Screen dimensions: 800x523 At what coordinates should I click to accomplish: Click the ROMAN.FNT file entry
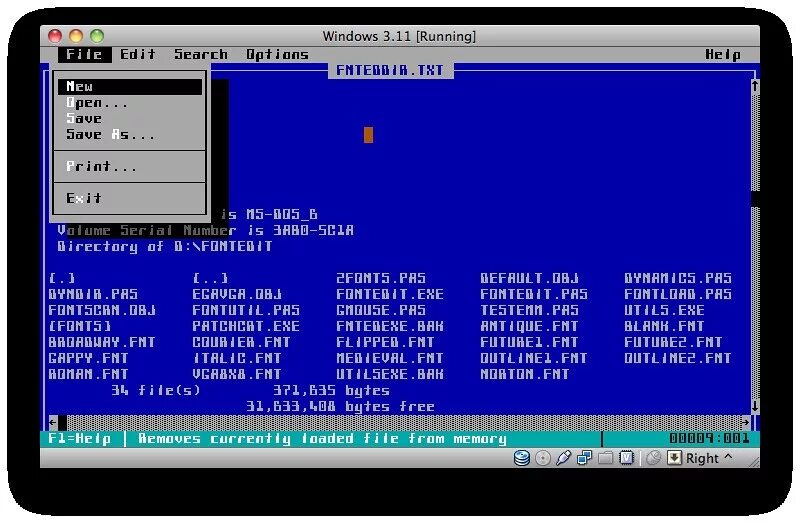click(89, 375)
